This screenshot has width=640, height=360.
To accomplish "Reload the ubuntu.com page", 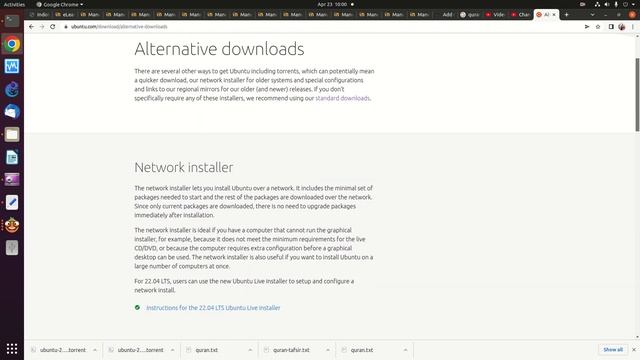I will coord(53,27).
